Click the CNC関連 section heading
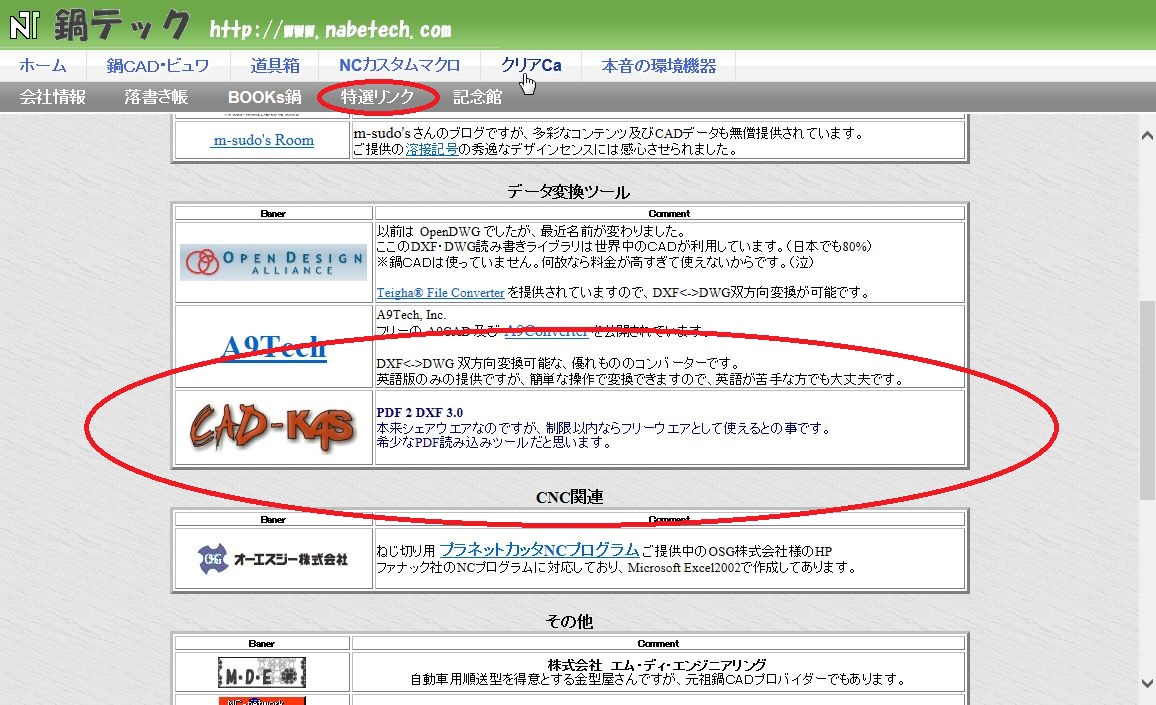Viewport: 1156px width, 705px height. coord(569,497)
